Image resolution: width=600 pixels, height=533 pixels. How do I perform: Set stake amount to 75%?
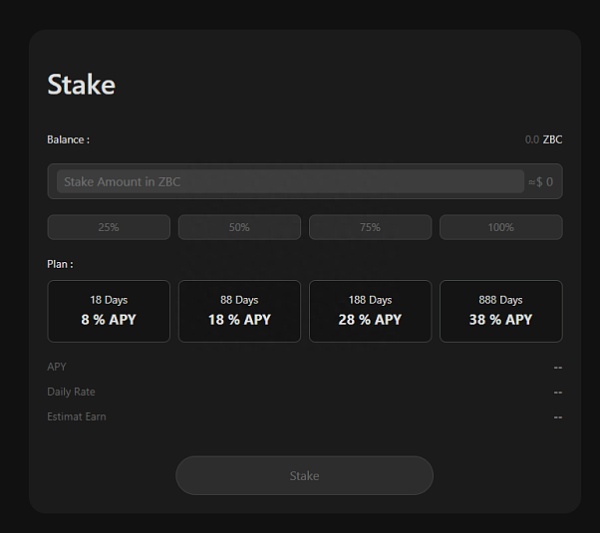pos(370,227)
